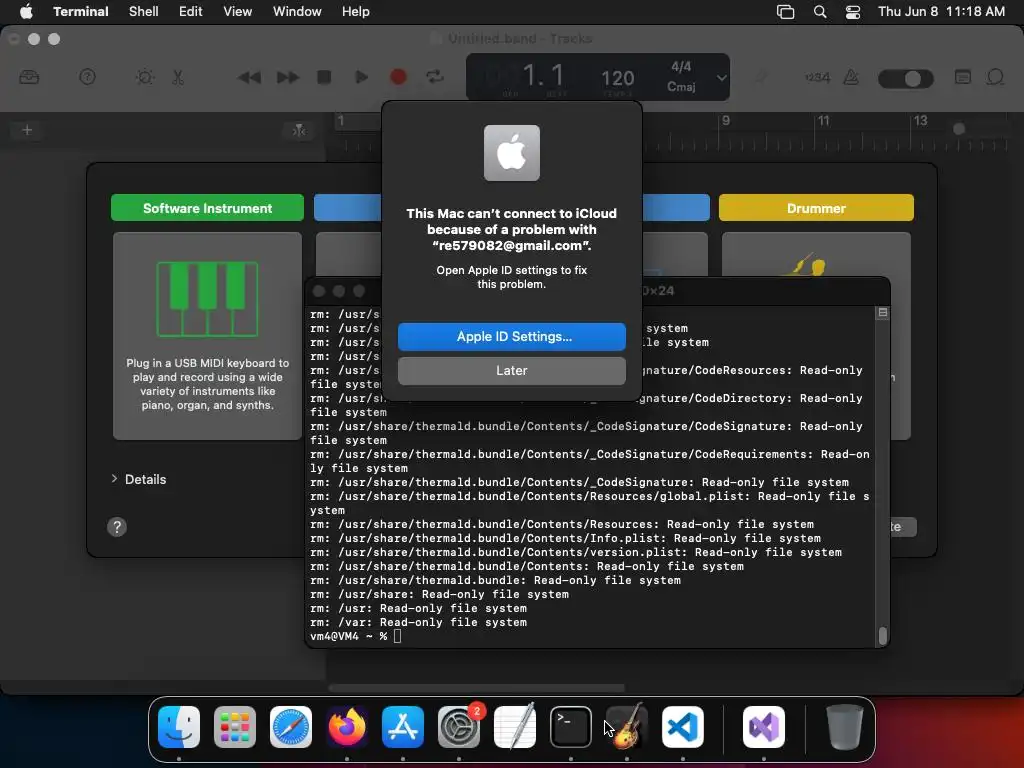The image size is (1024, 768).
Task: Rewind playback in GarageBand
Action: coord(249,78)
